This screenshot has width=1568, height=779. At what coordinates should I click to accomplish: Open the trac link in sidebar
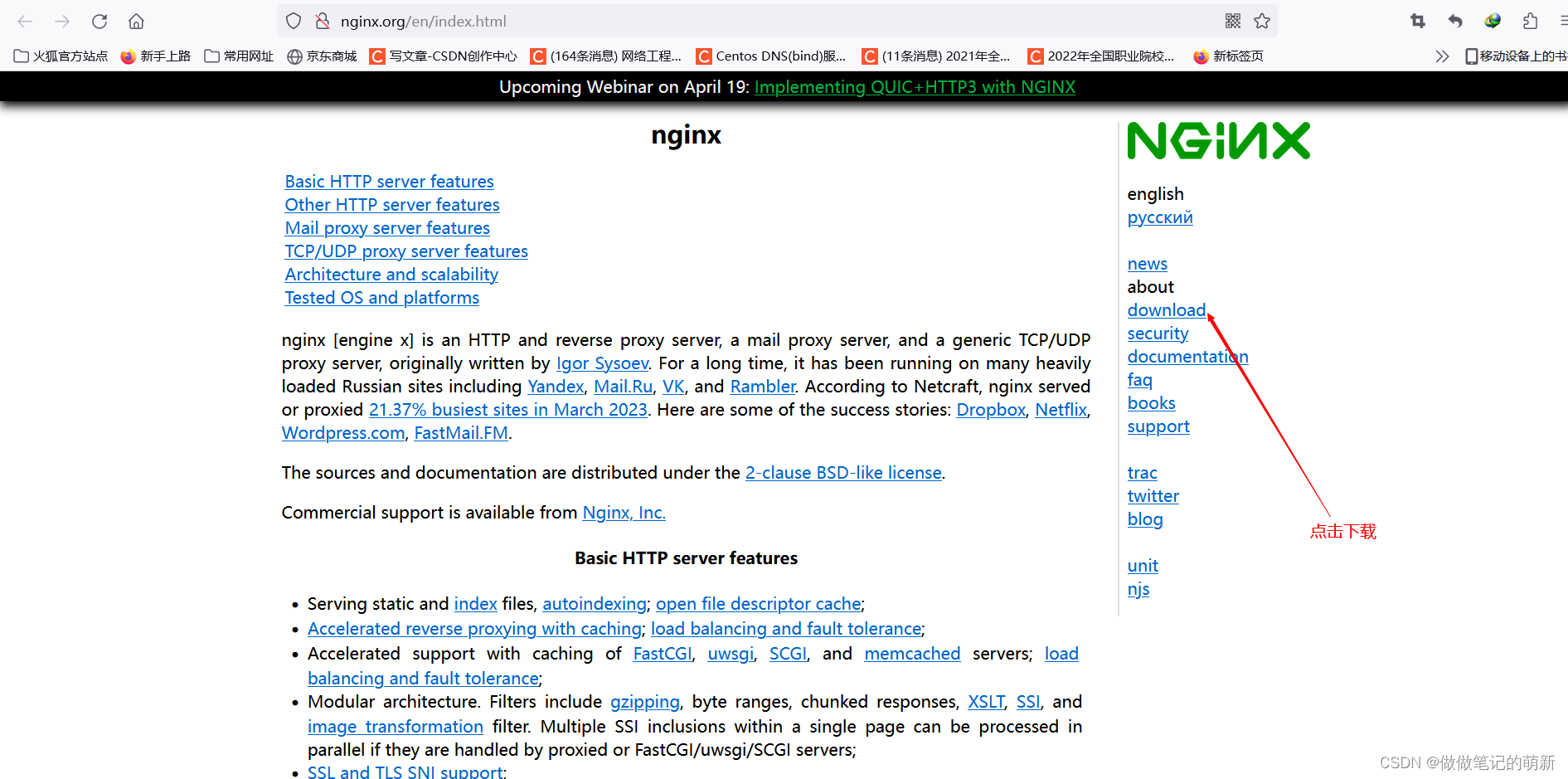[1143, 473]
